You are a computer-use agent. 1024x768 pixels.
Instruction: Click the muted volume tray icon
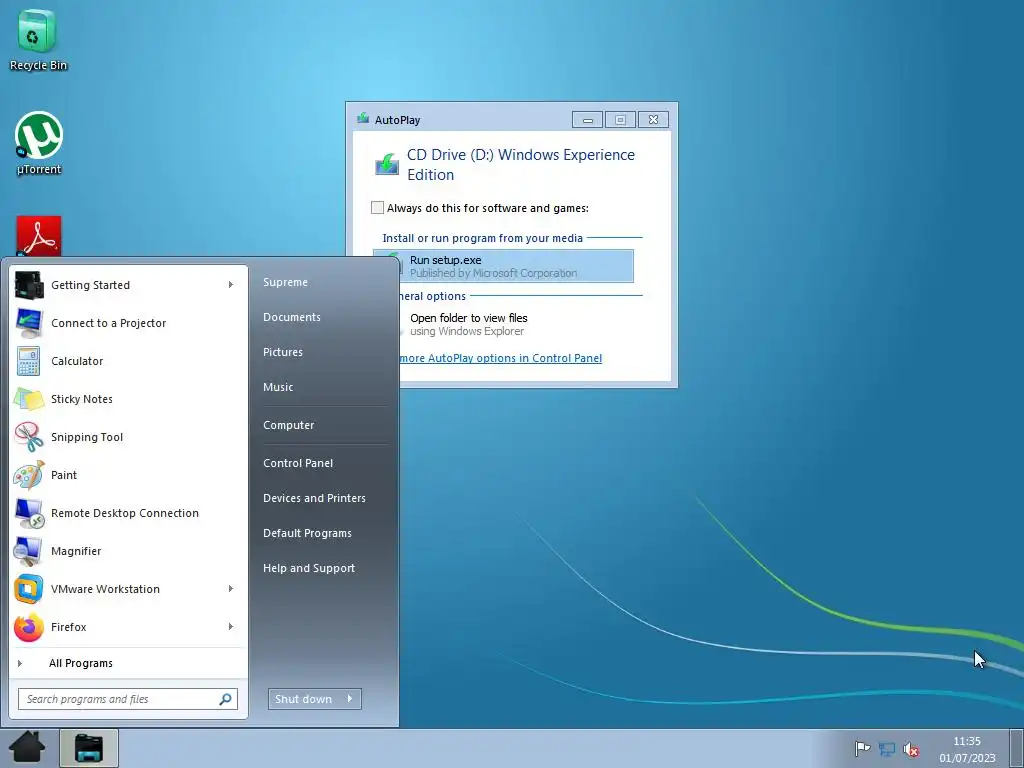tap(911, 750)
